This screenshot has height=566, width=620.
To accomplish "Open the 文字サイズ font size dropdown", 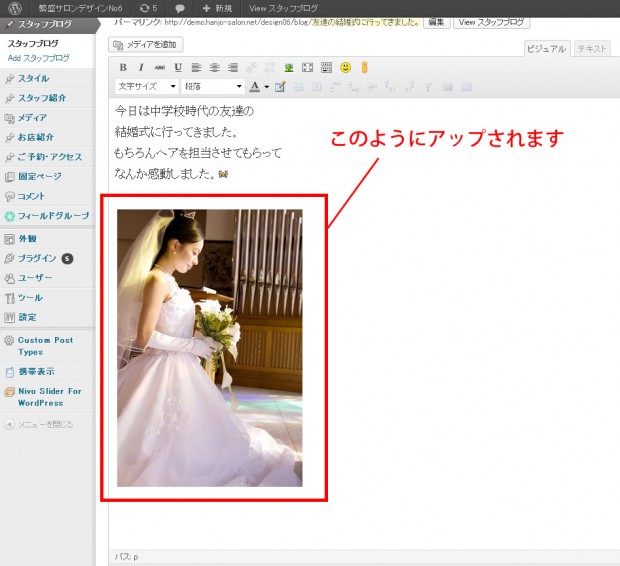I will click(x=145, y=87).
